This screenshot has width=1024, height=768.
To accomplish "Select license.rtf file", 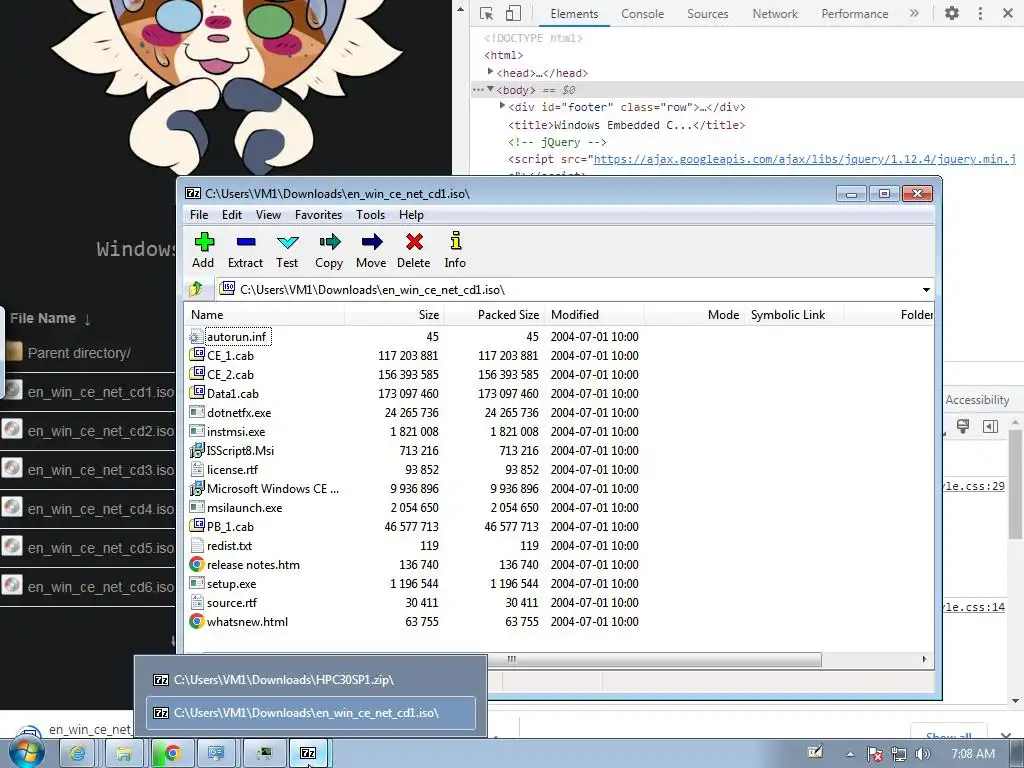I will [x=232, y=470].
